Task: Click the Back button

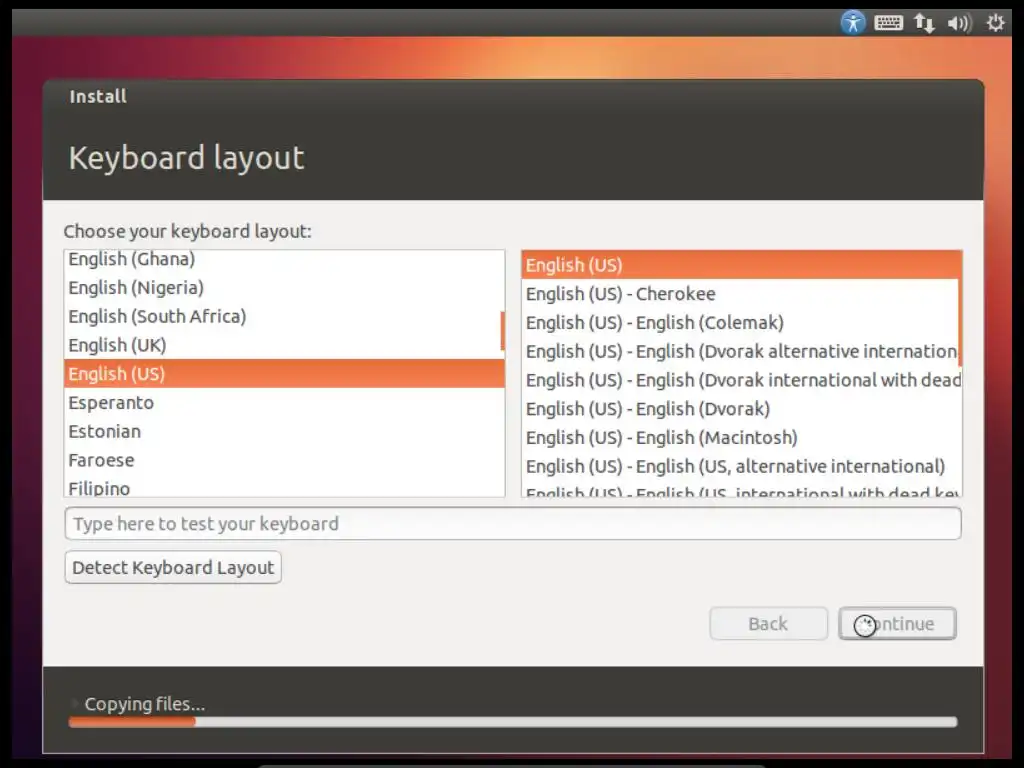Action: (769, 624)
